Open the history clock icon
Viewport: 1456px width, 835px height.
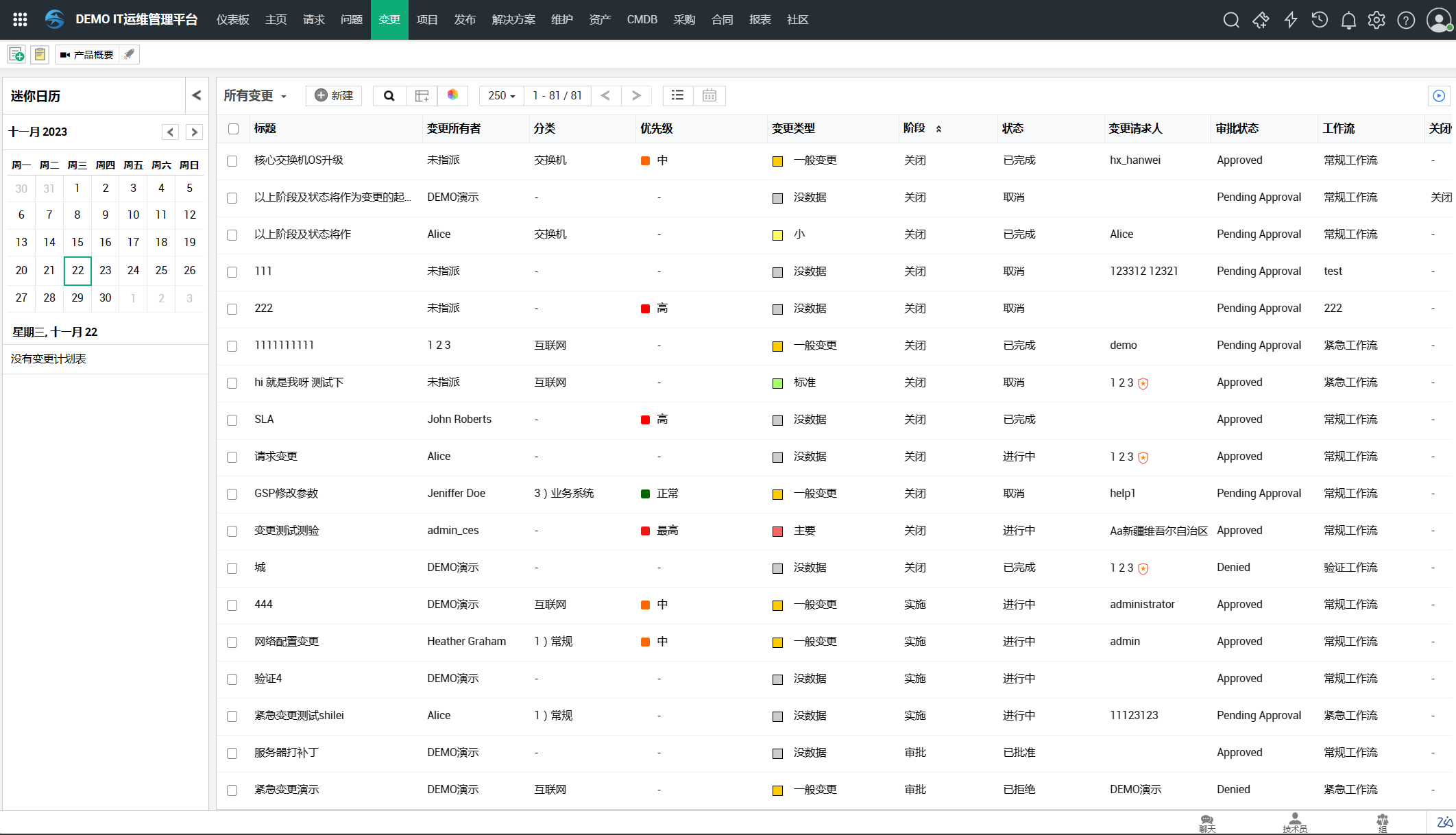1319,20
